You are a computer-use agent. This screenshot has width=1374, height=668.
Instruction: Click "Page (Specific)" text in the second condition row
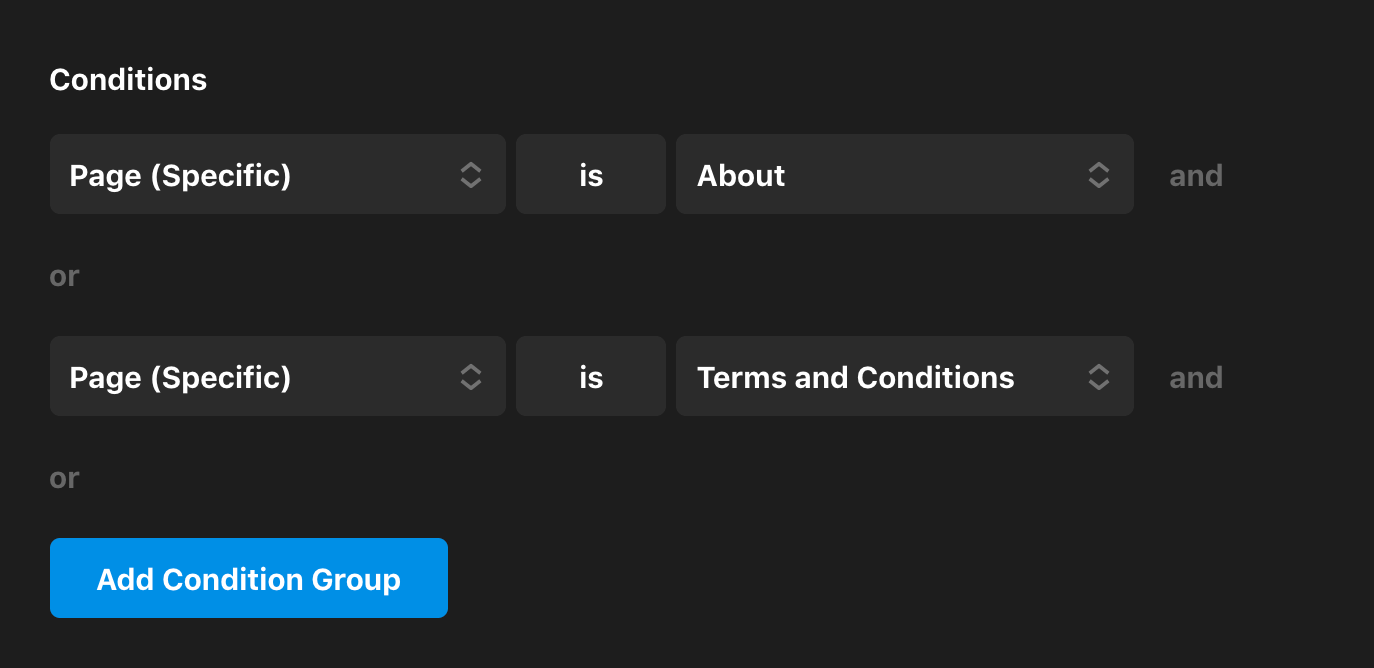[x=180, y=378]
